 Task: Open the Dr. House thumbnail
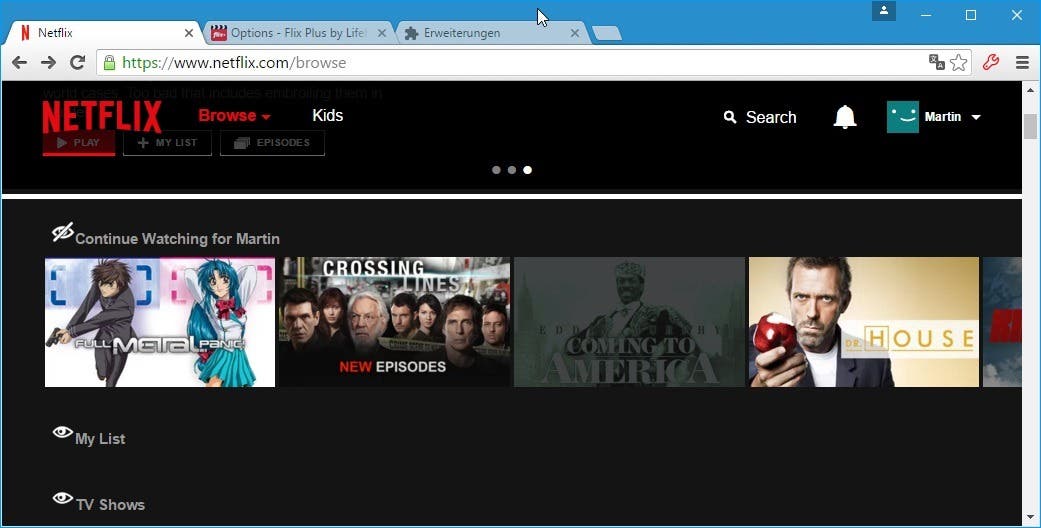point(864,322)
